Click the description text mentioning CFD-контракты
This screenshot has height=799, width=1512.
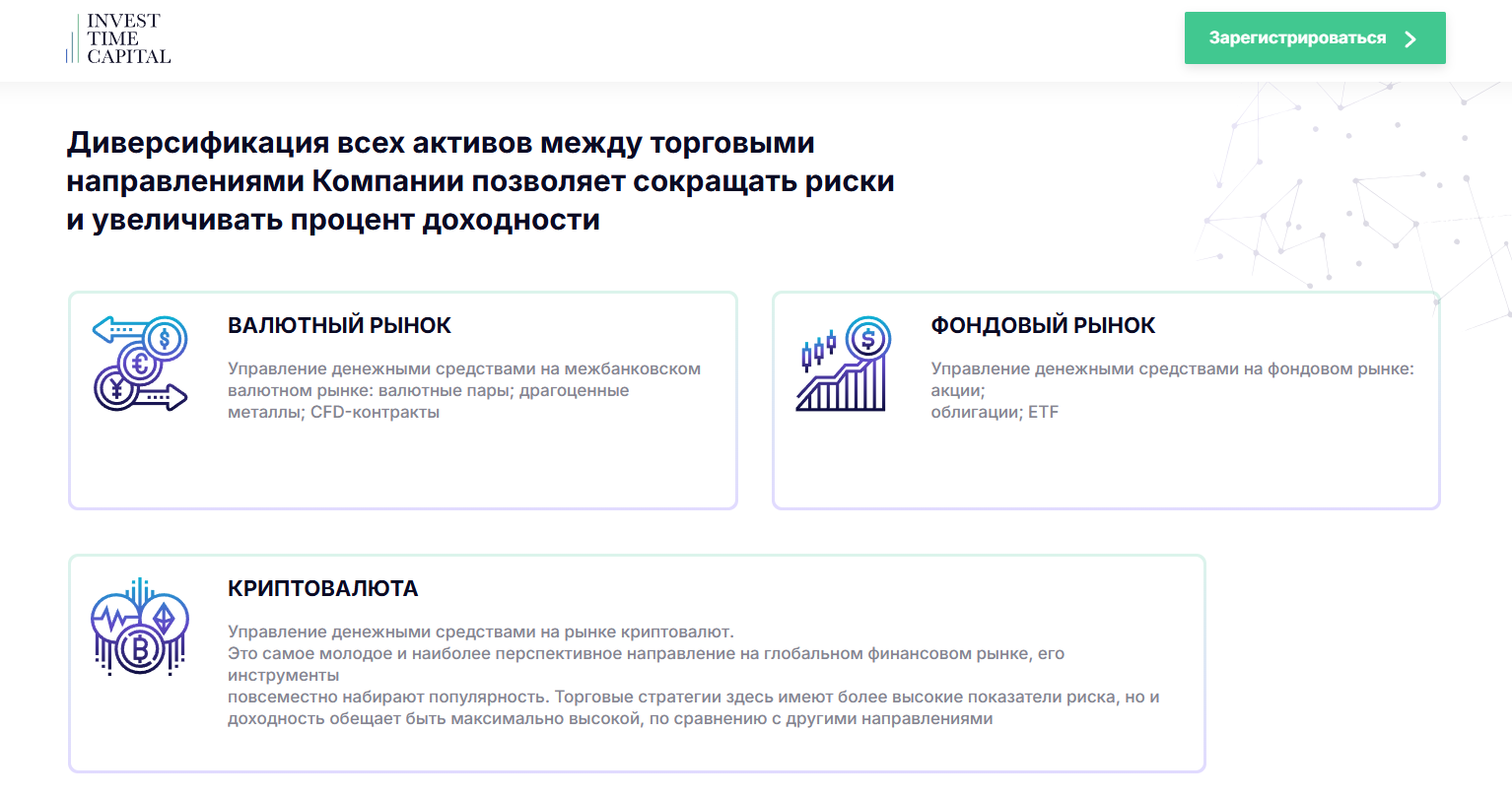coord(464,390)
